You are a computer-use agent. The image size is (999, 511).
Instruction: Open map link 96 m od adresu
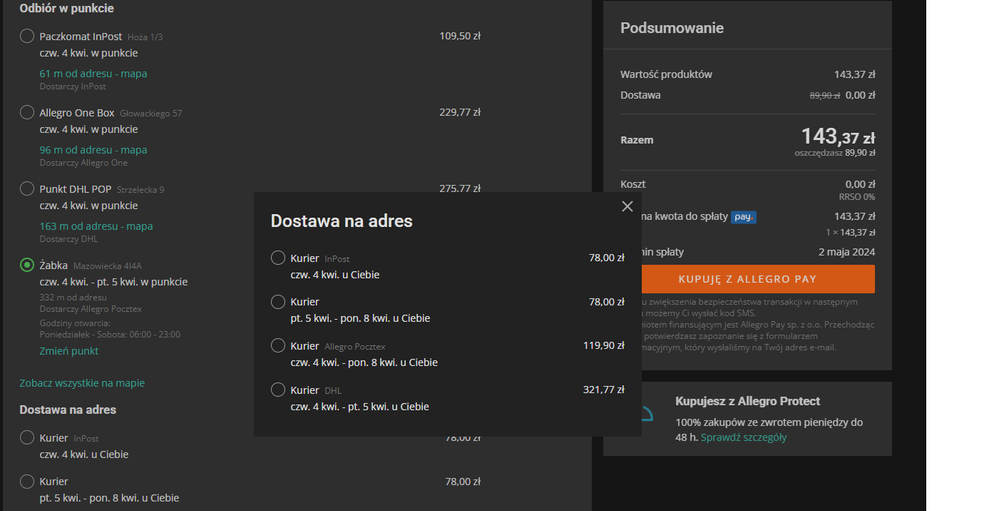point(93,150)
